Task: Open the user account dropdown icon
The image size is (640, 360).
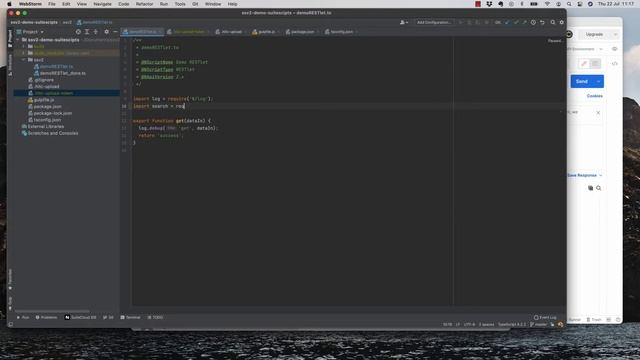Action: click(404, 22)
